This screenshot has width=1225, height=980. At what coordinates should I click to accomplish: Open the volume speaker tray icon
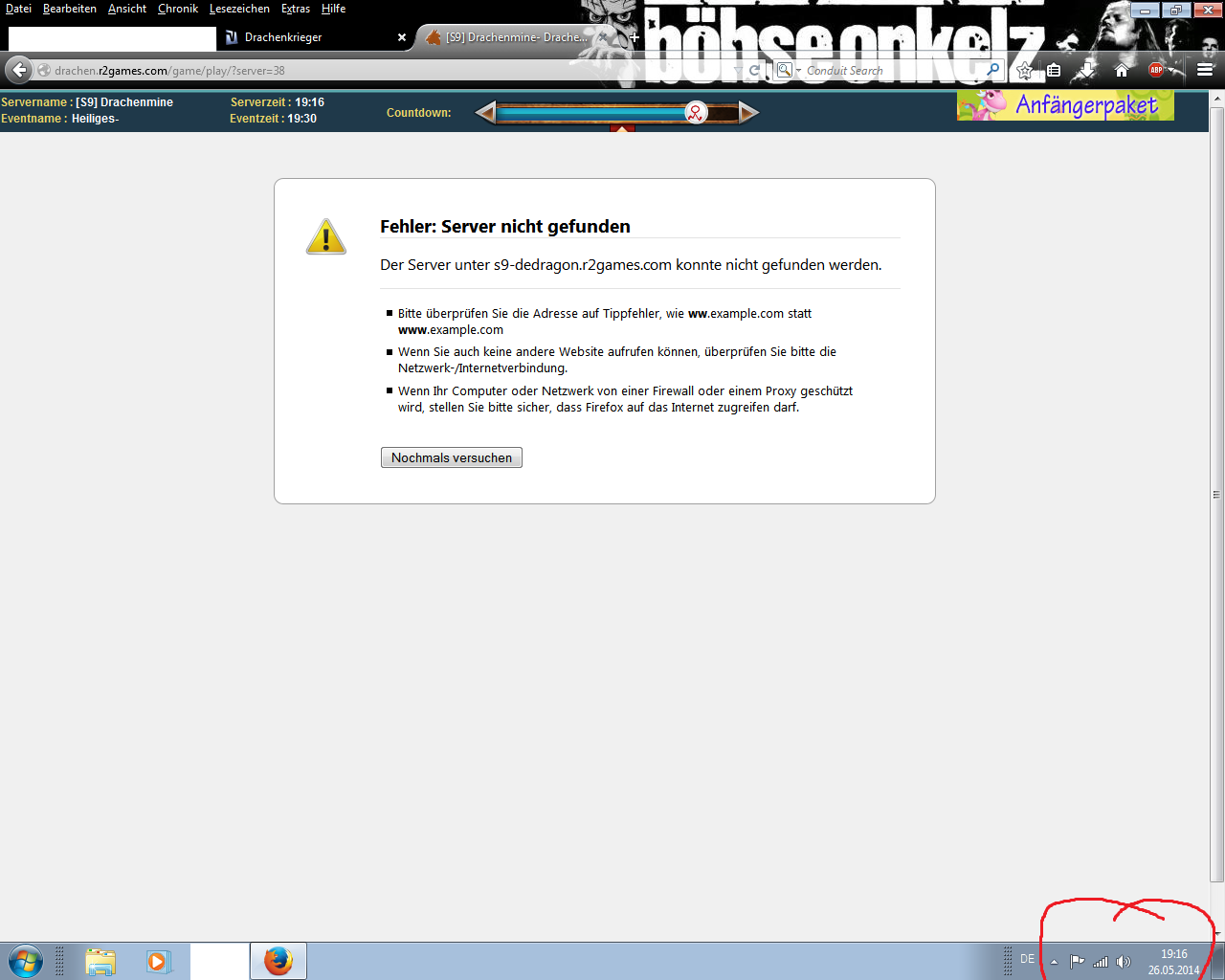1124,962
